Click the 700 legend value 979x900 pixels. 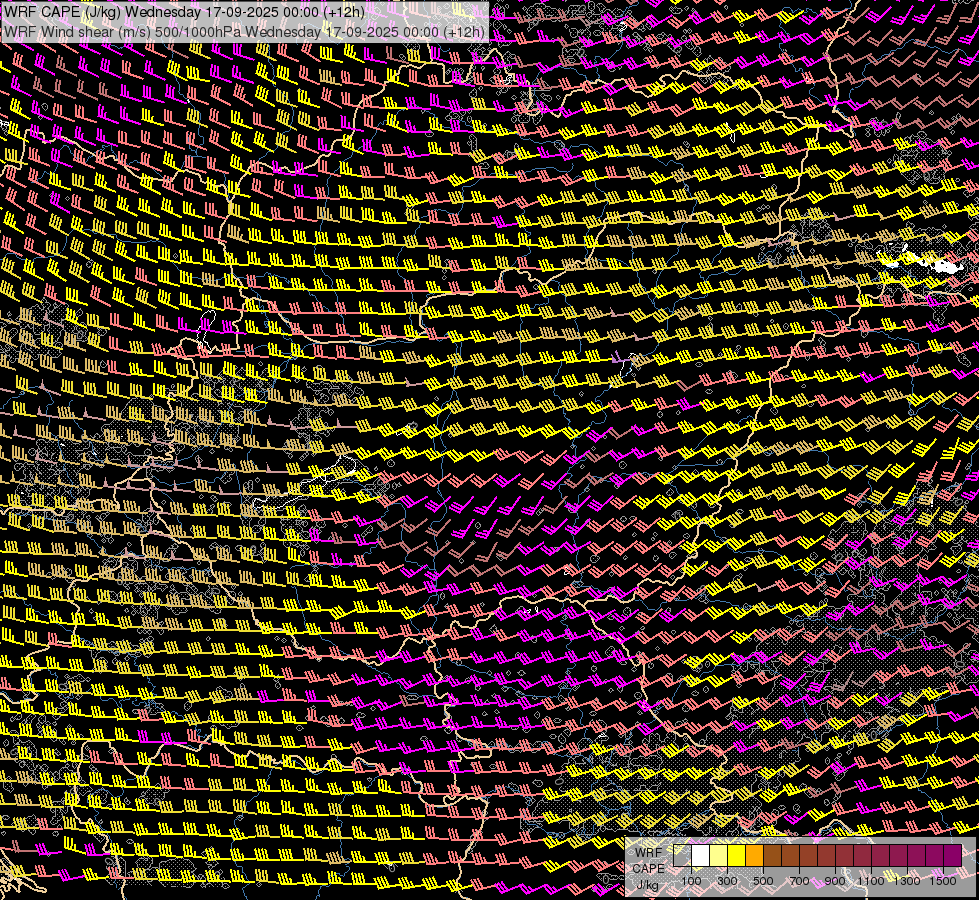[x=799, y=881]
